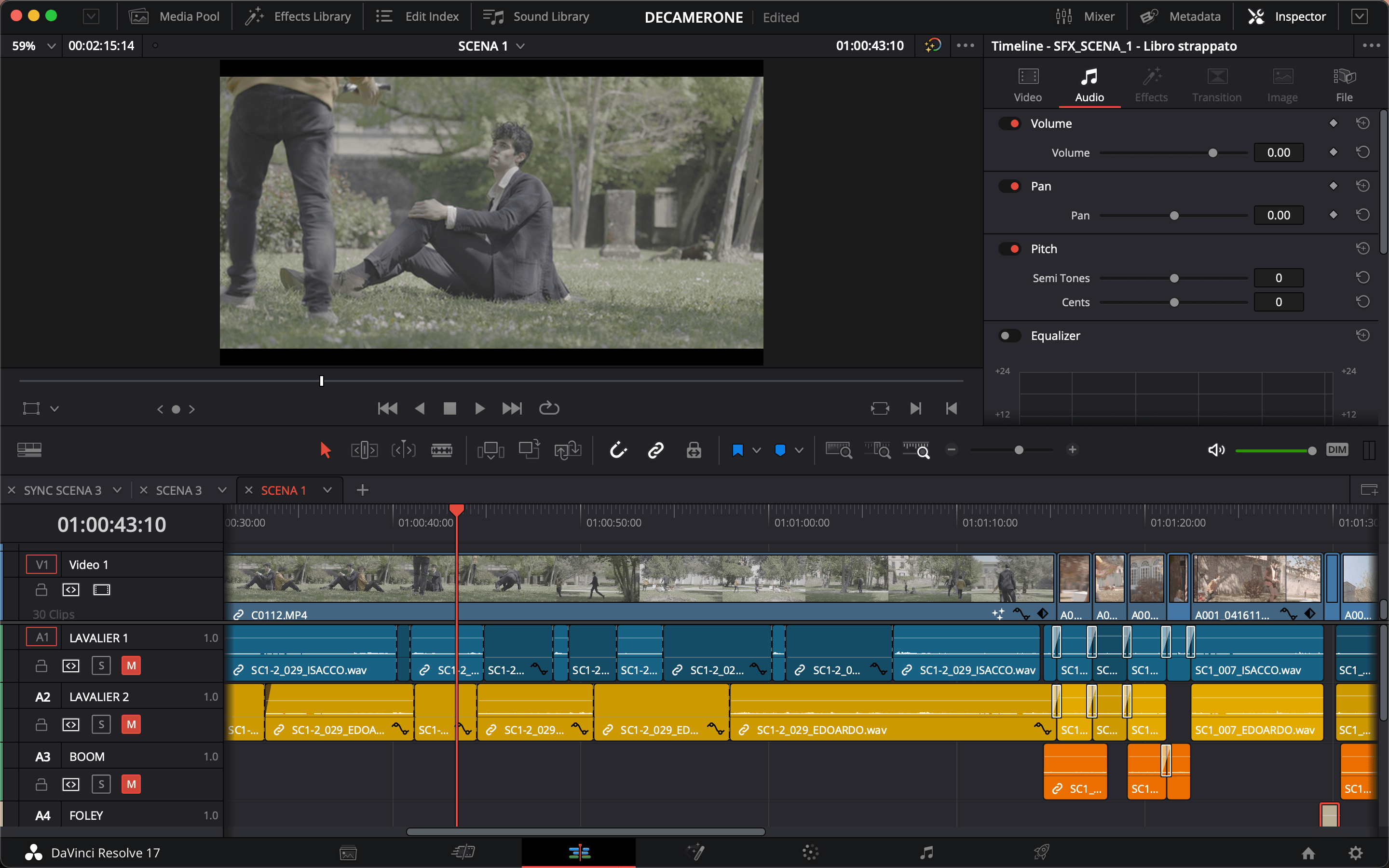
Task: Open the Sound Library panel
Action: click(529, 16)
